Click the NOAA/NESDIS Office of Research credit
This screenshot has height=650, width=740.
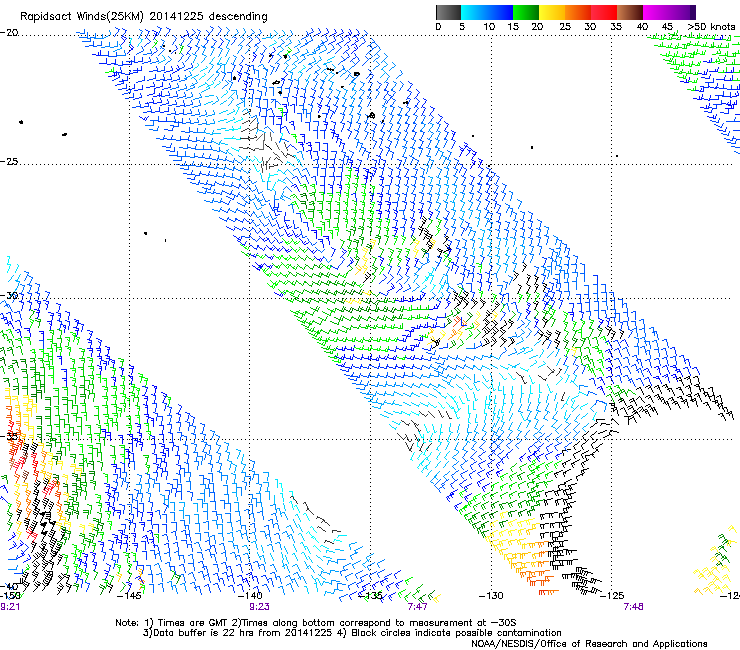pos(589,644)
